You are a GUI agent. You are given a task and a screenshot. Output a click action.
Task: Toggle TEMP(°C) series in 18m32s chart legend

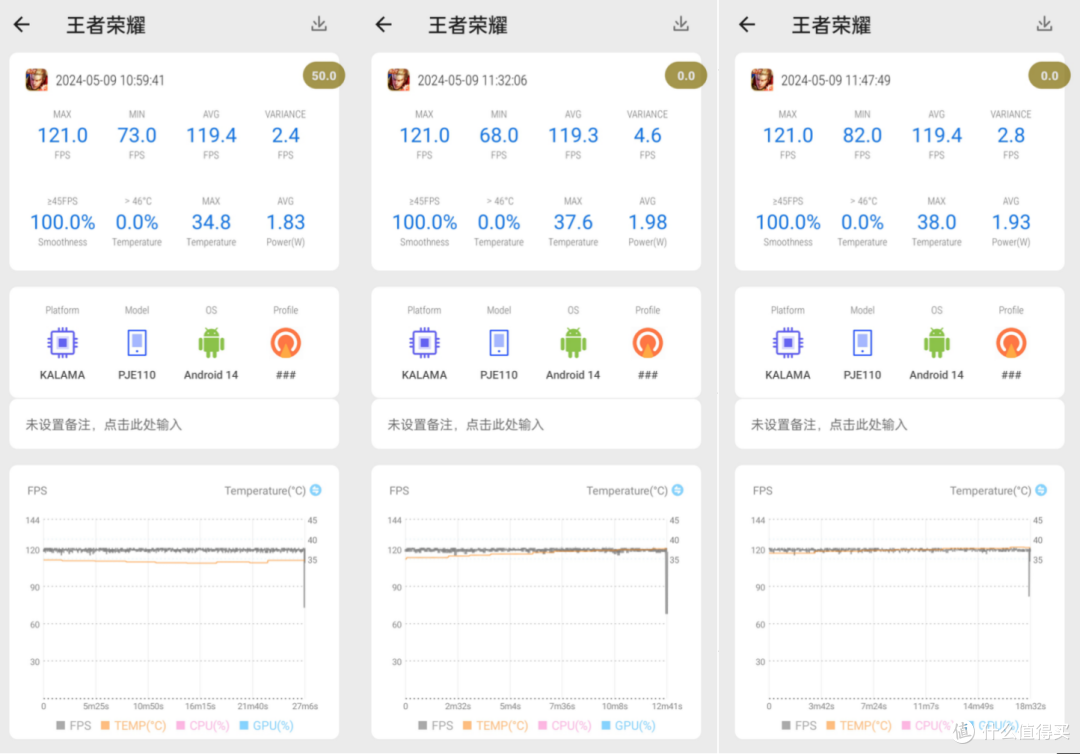(x=859, y=726)
